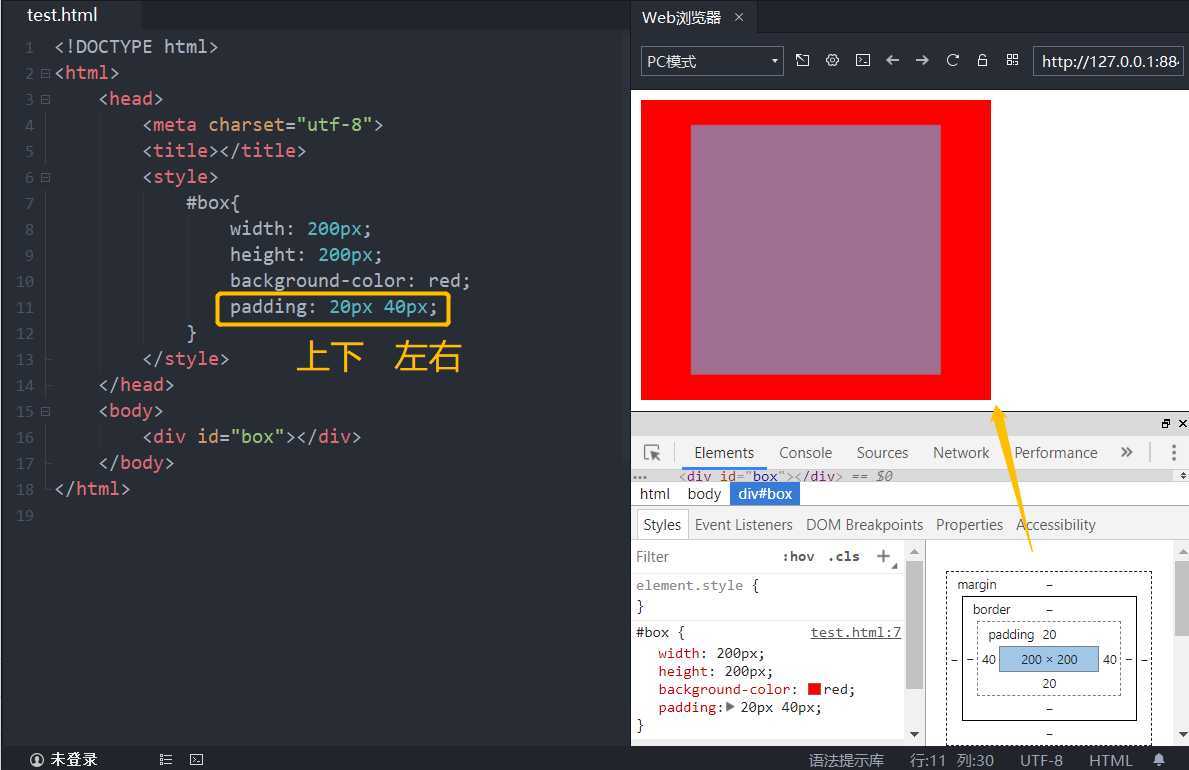1189x770 pixels.
Task: Open test.html:7 source link
Action: pos(855,632)
